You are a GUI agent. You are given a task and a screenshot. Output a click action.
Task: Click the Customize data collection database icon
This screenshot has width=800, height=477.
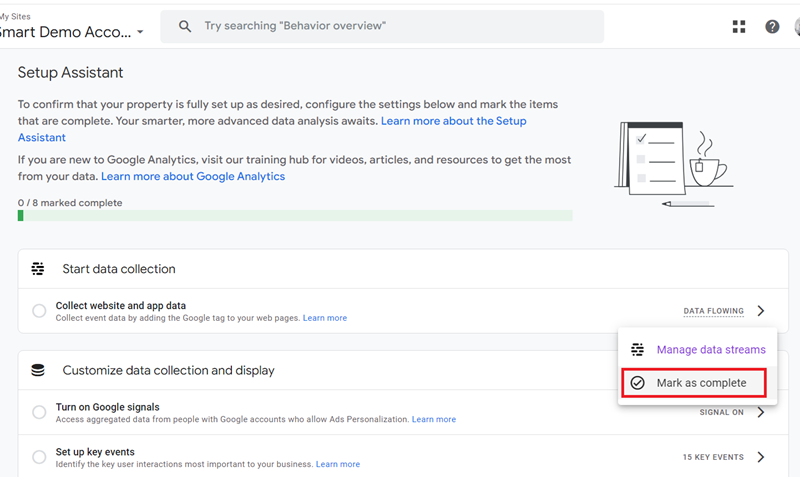[x=38, y=370]
